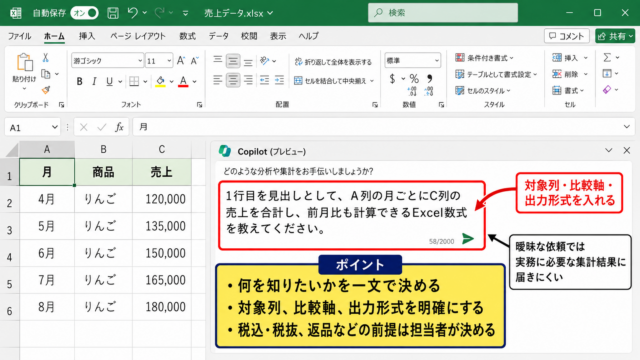Open the ヘルプ tab
The width and height of the screenshot is (640, 360).
click(x=308, y=36)
